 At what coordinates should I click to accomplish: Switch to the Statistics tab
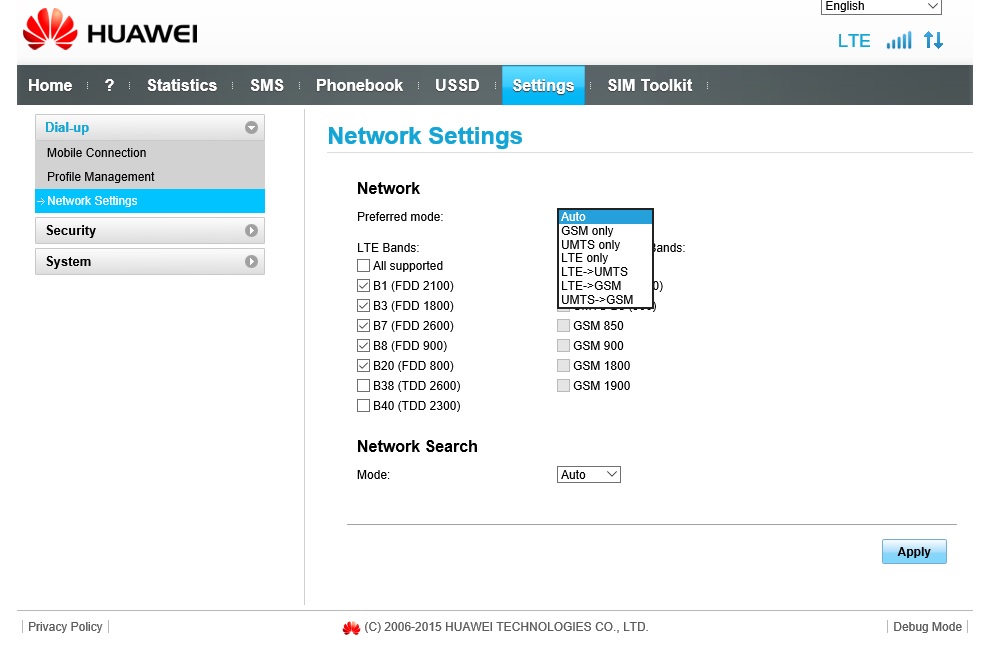(181, 85)
